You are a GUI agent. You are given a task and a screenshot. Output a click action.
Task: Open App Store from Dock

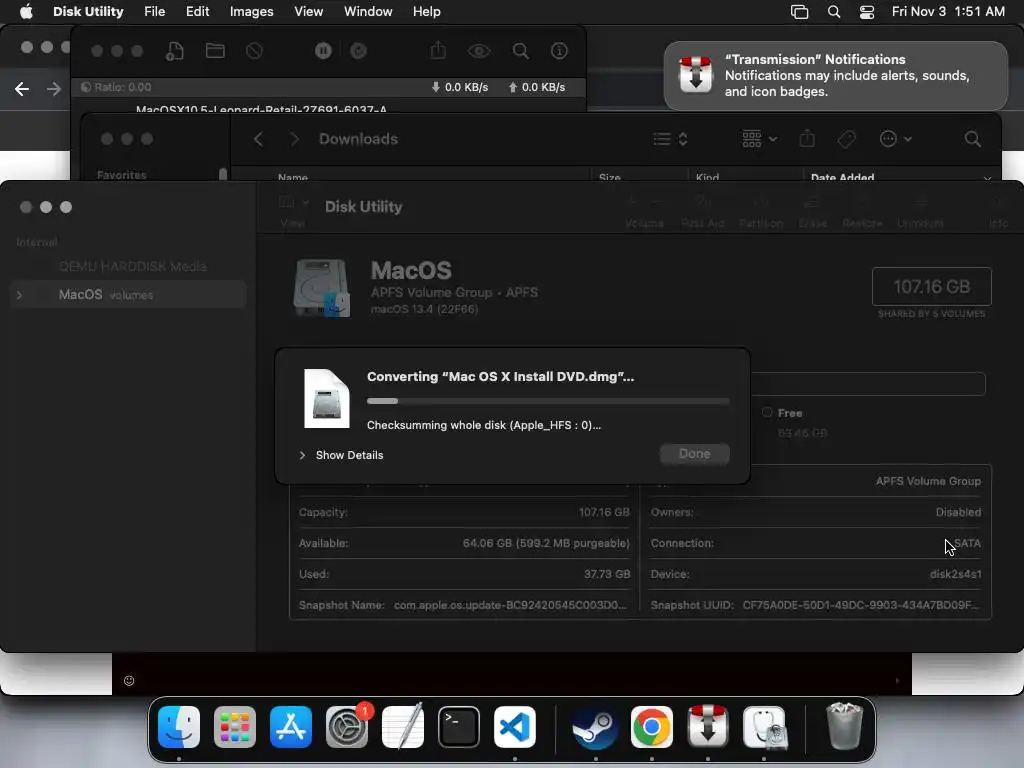coord(291,727)
